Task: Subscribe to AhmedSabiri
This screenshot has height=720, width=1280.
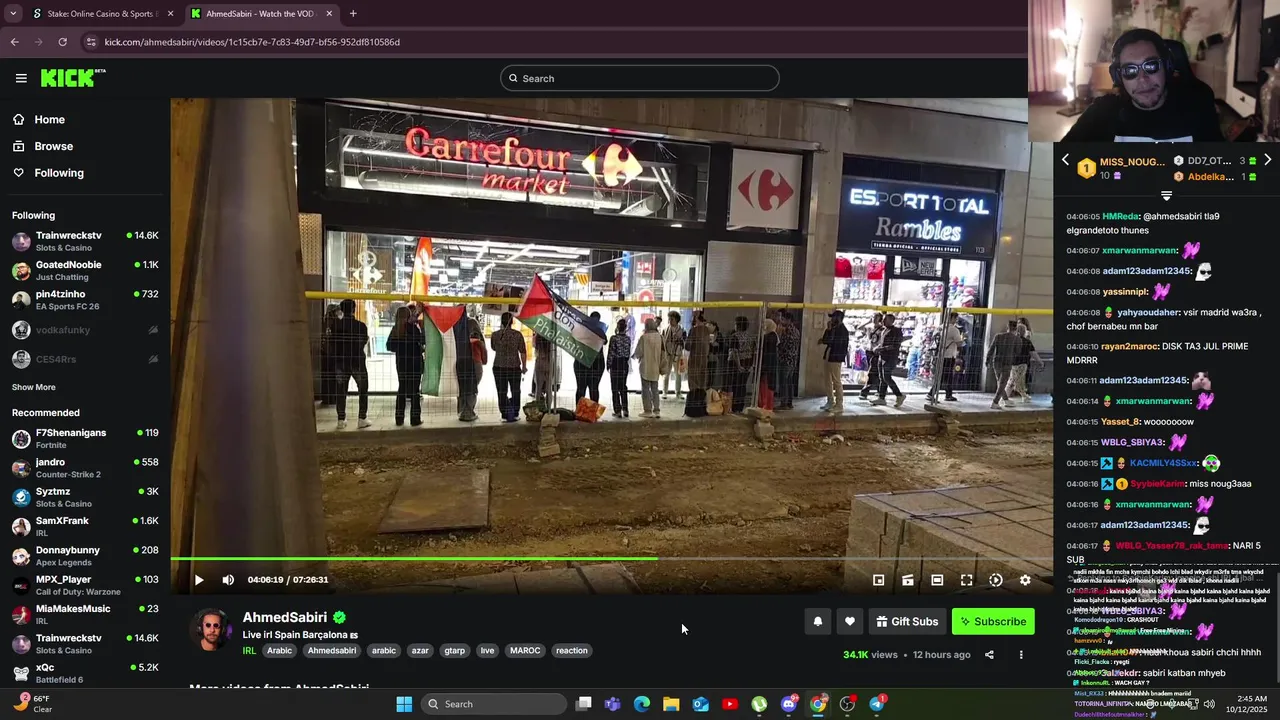Action: [x=993, y=621]
